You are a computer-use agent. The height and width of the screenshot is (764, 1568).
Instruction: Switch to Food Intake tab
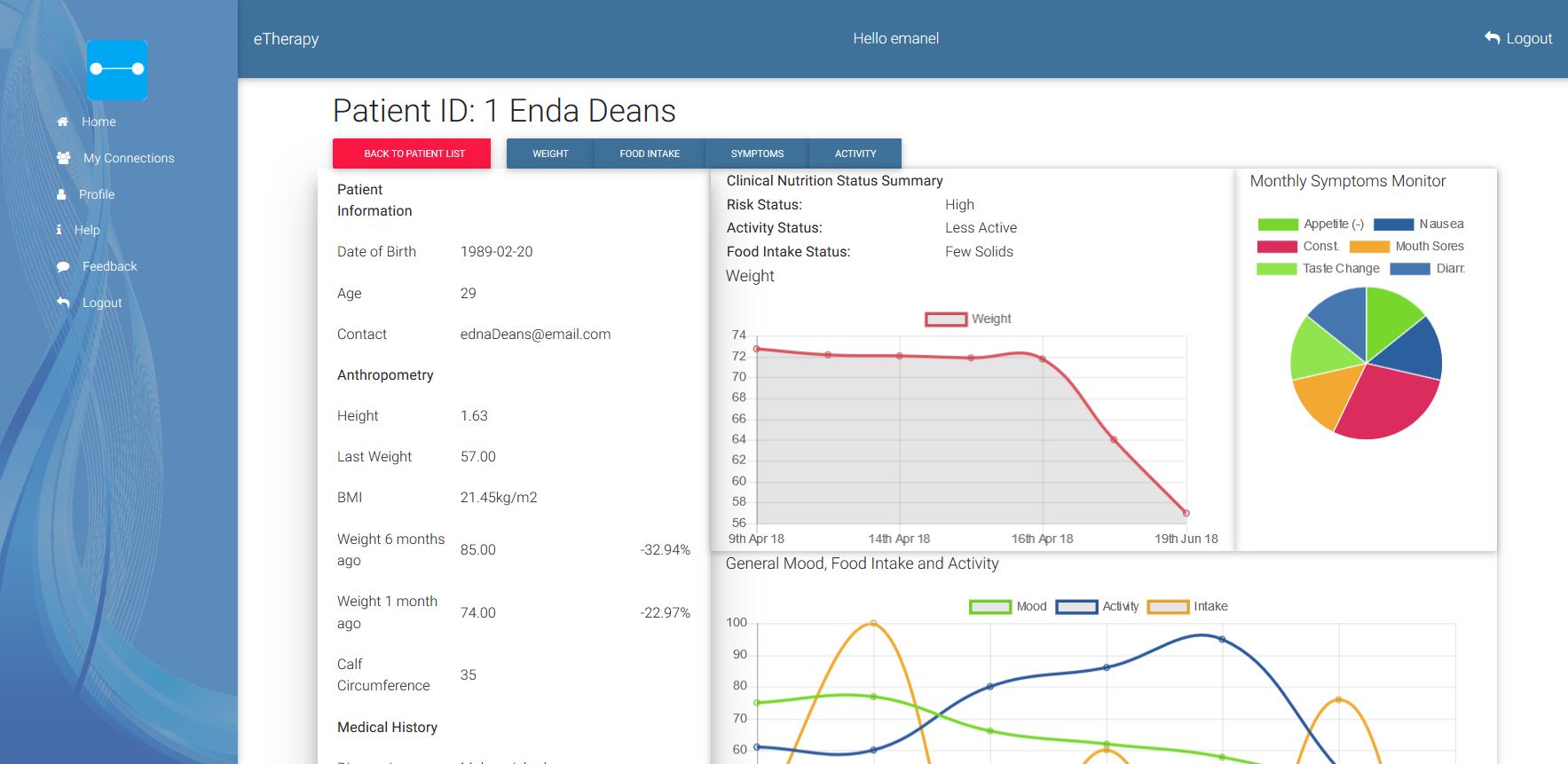(x=650, y=154)
